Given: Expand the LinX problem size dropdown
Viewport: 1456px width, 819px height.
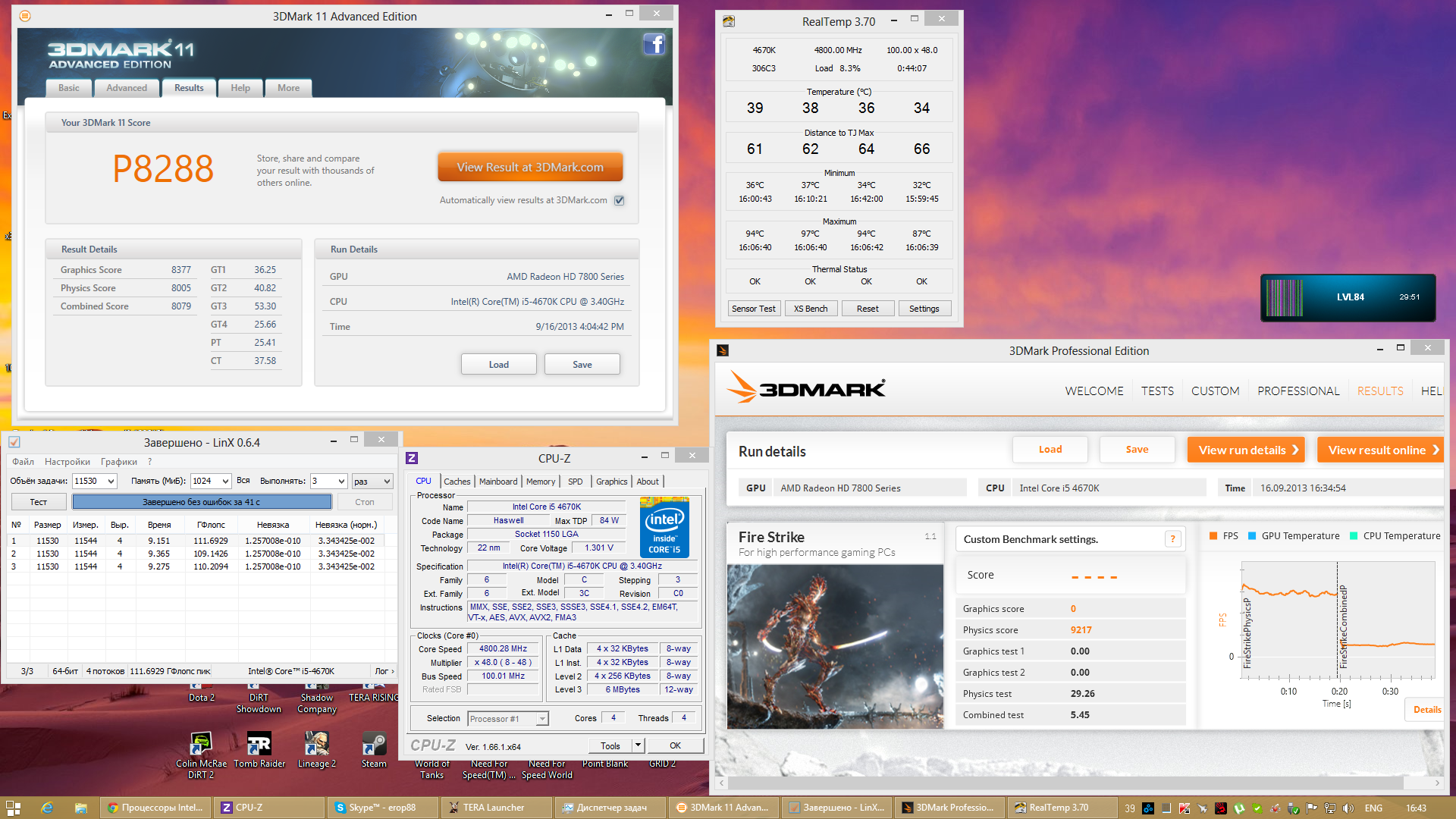Looking at the screenshot, I should coord(111,482).
